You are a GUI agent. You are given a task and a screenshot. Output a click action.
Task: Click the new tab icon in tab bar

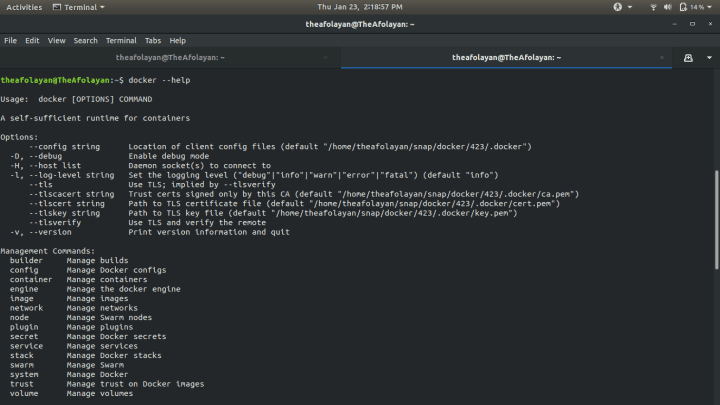click(x=688, y=58)
